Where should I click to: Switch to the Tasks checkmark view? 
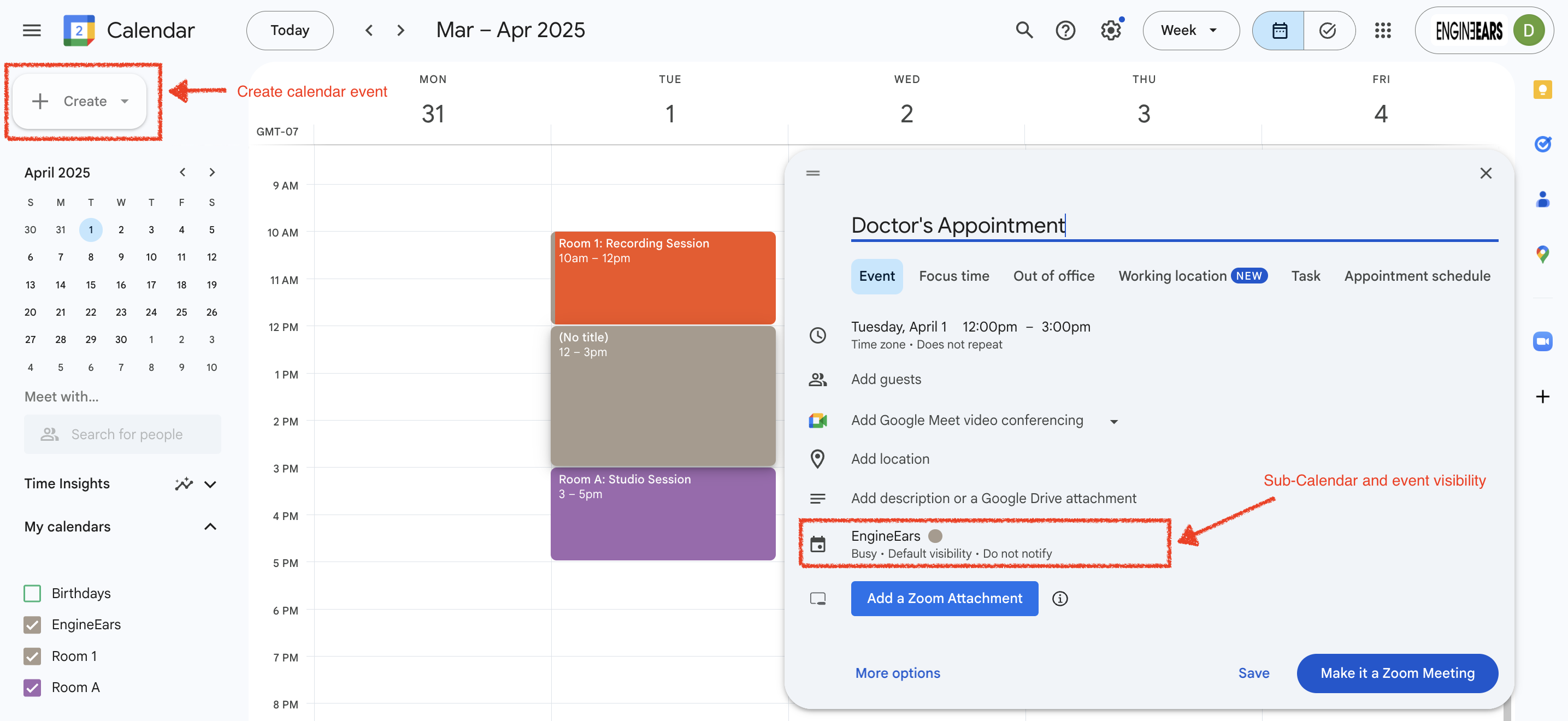[x=1328, y=31]
